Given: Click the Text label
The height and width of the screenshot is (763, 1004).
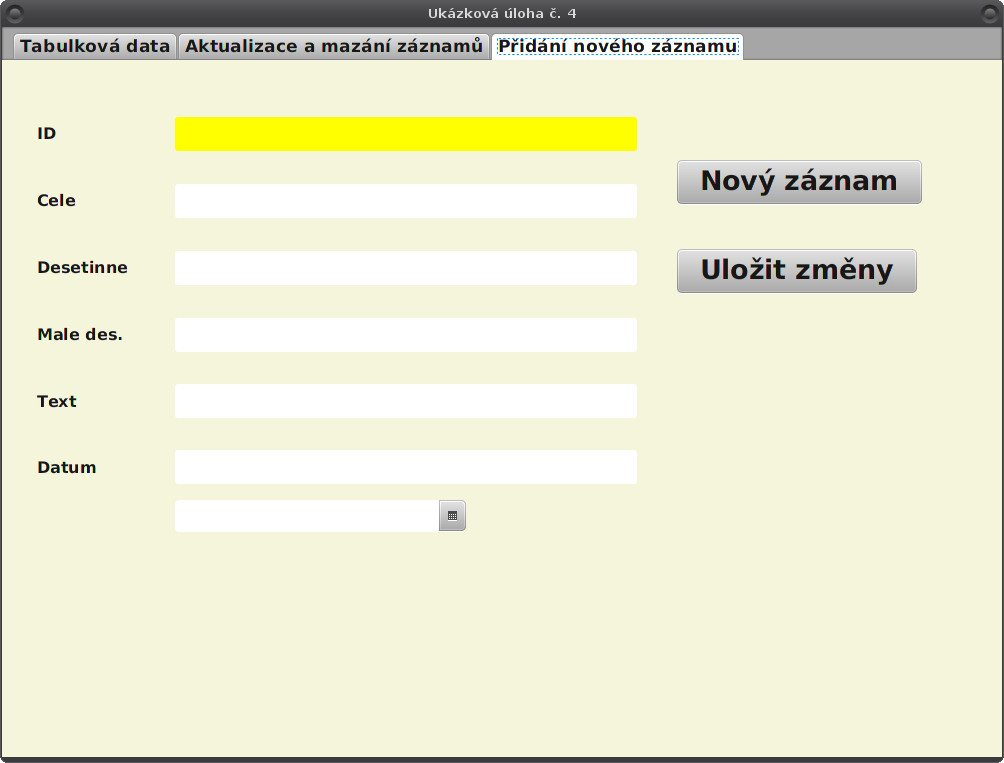Looking at the screenshot, I should tap(56, 400).
